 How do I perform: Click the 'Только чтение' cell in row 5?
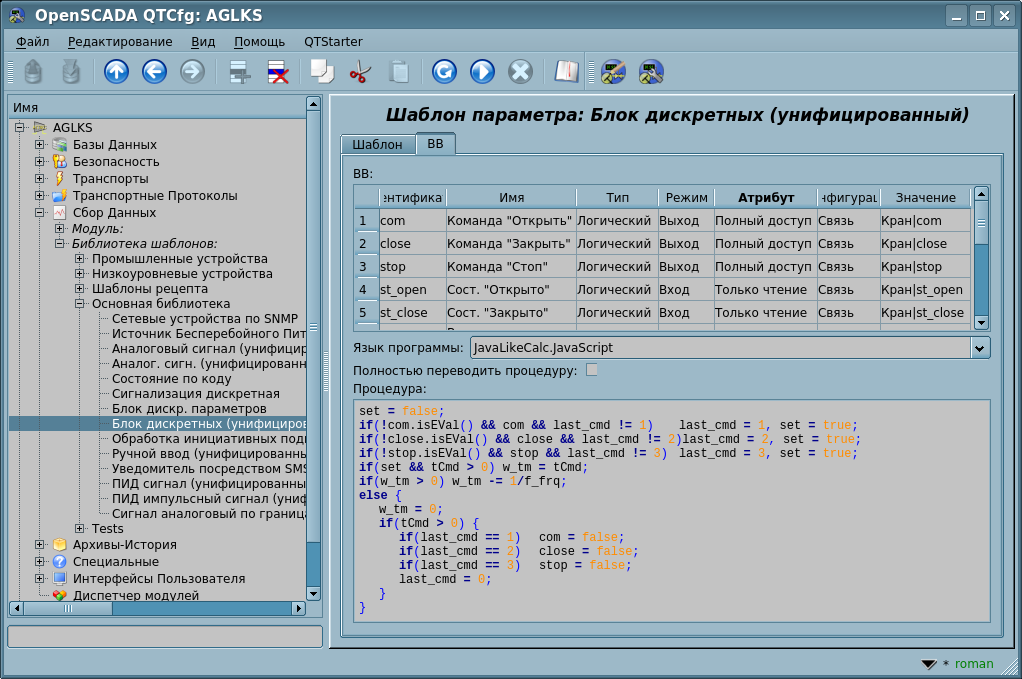point(765,313)
